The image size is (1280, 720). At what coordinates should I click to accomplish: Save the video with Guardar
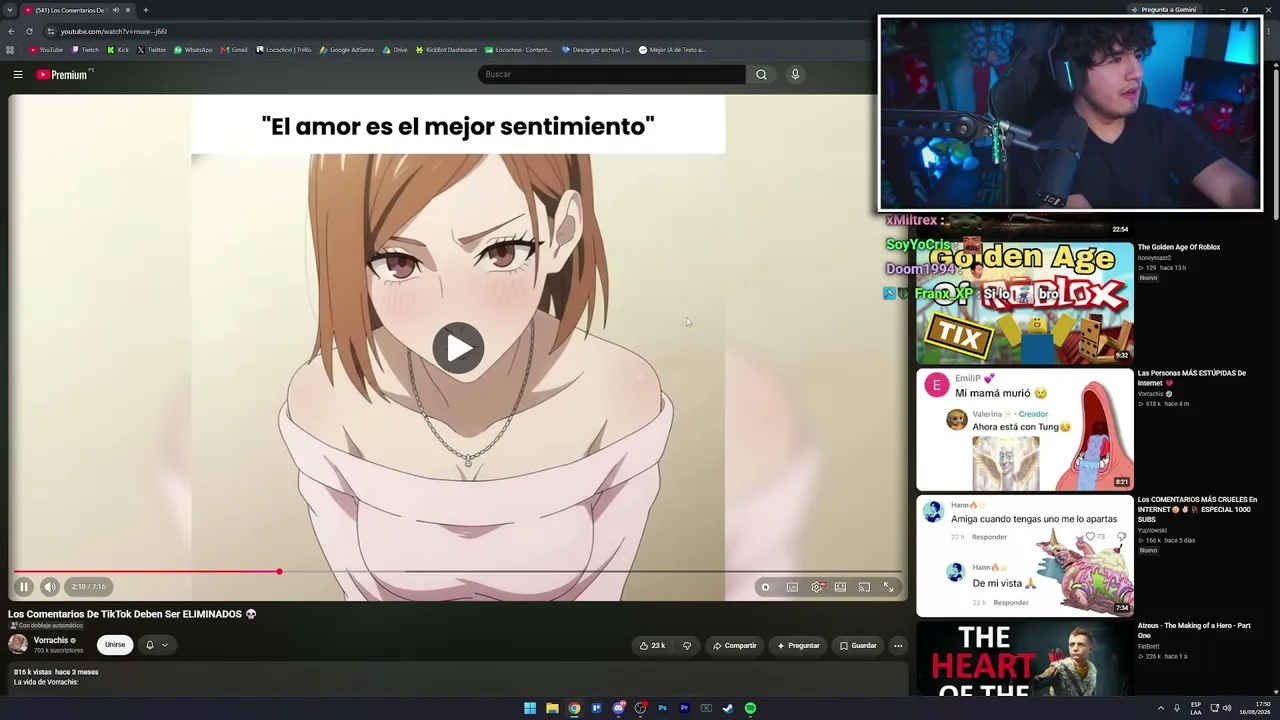858,646
